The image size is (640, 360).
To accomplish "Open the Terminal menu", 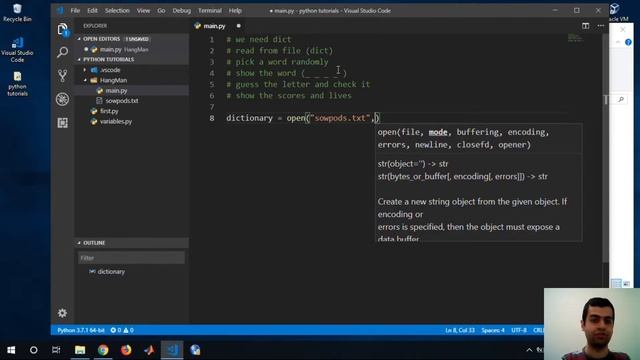I will click(x=210, y=11).
